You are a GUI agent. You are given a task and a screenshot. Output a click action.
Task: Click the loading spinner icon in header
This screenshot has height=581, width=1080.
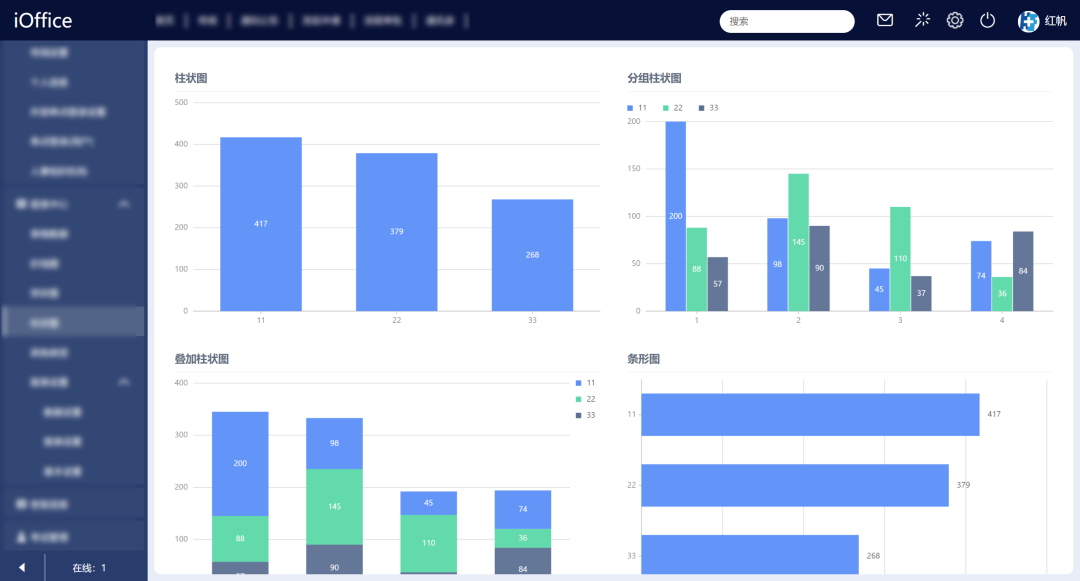(x=922, y=20)
